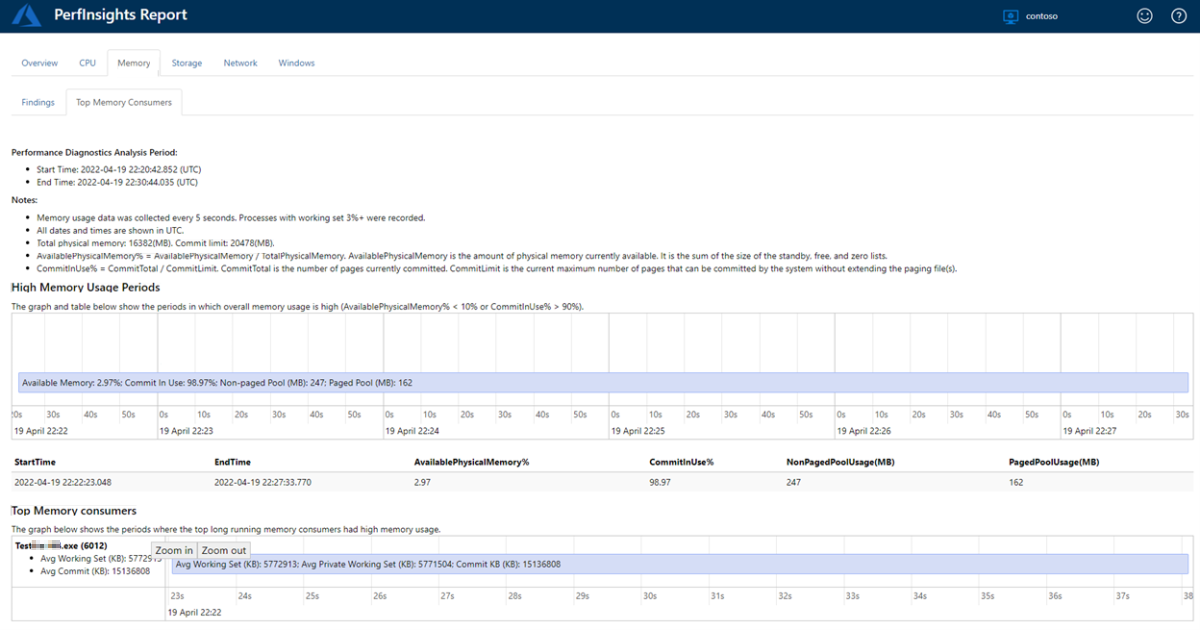Screen dimensions: 1200x630
Task: Click the Top Memory consumers heading
Action: (x=74, y=511)
